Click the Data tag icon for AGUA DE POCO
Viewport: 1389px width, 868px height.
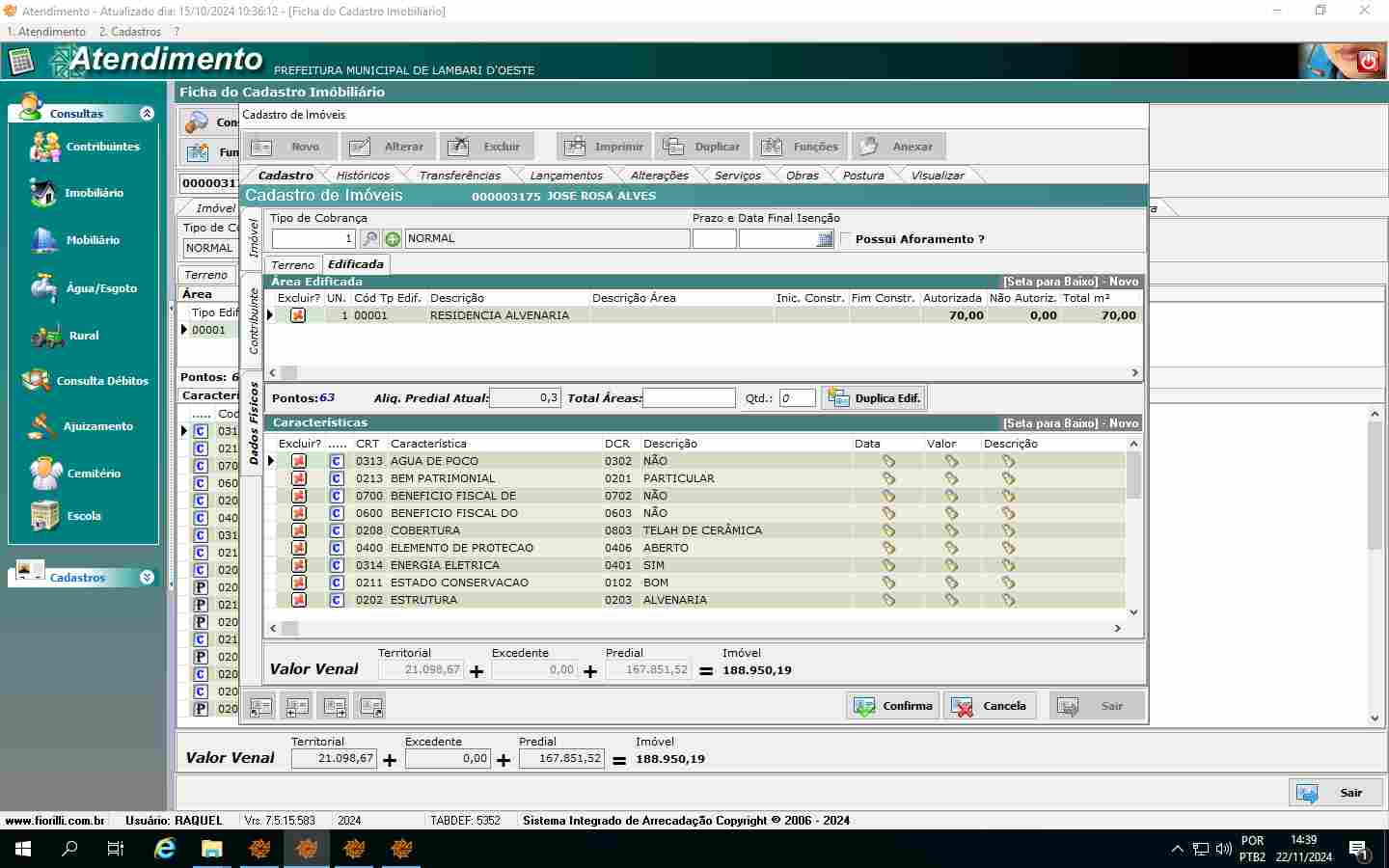click(x=888, y=461)
